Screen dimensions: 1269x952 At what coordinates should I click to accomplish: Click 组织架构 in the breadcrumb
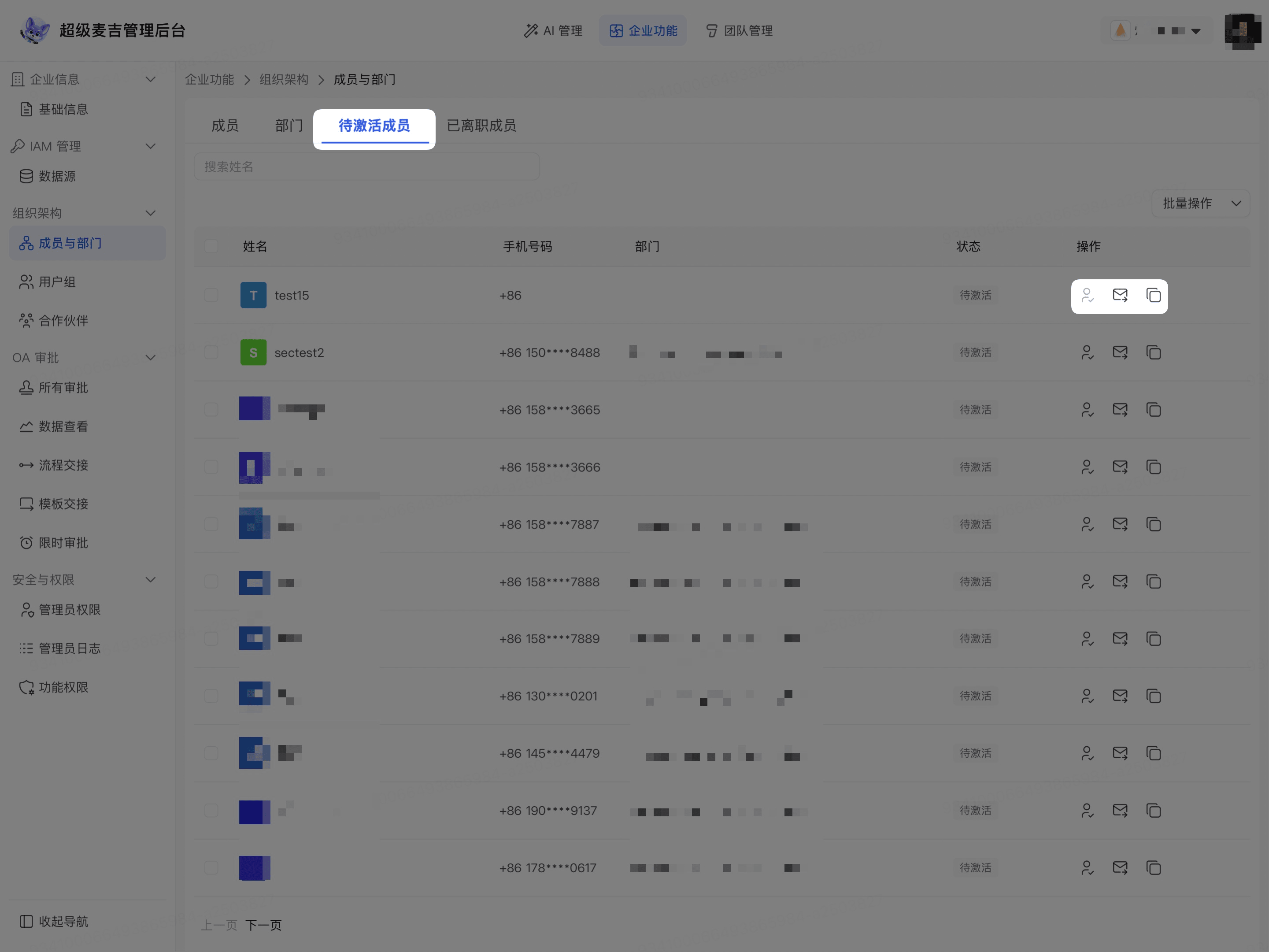click(284, 80)
